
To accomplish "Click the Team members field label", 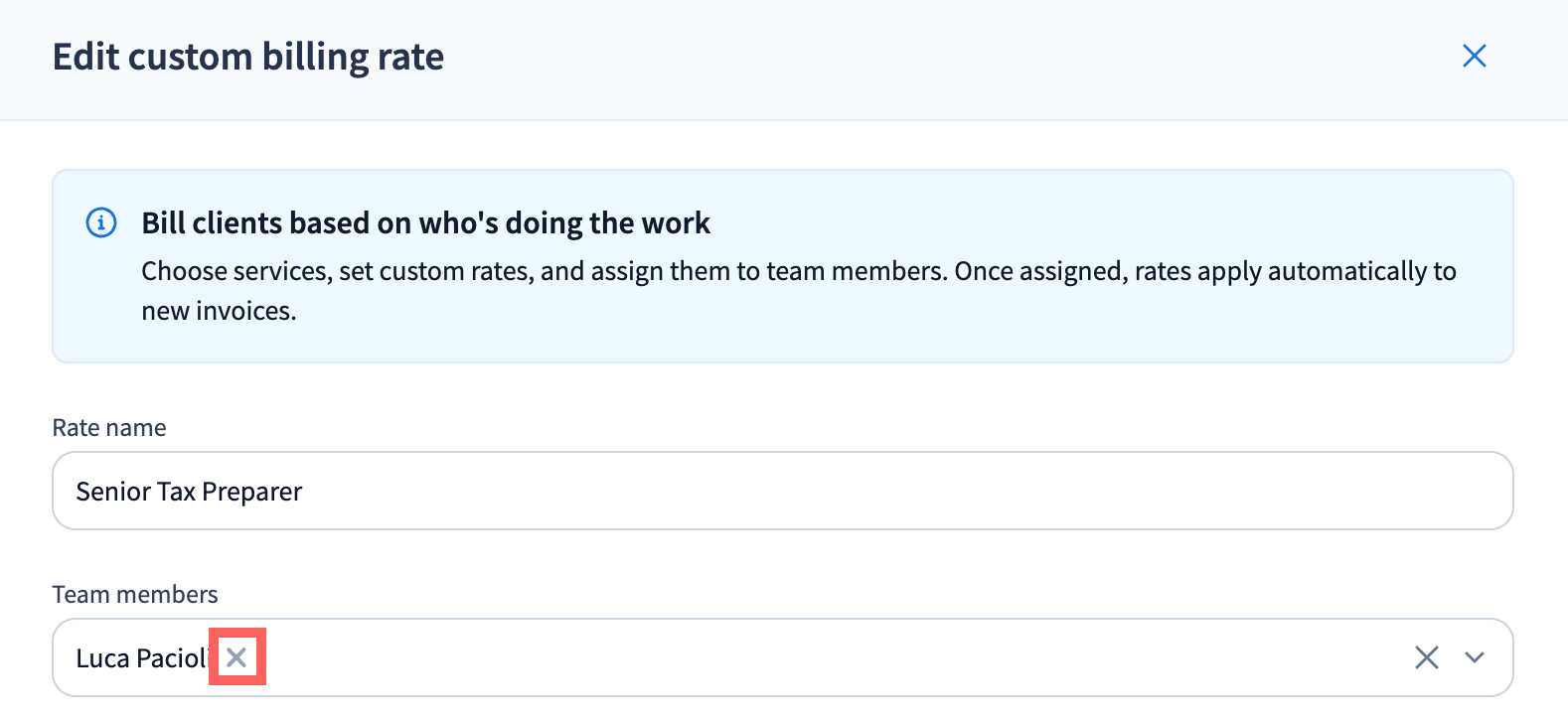I will coord(135,595).
